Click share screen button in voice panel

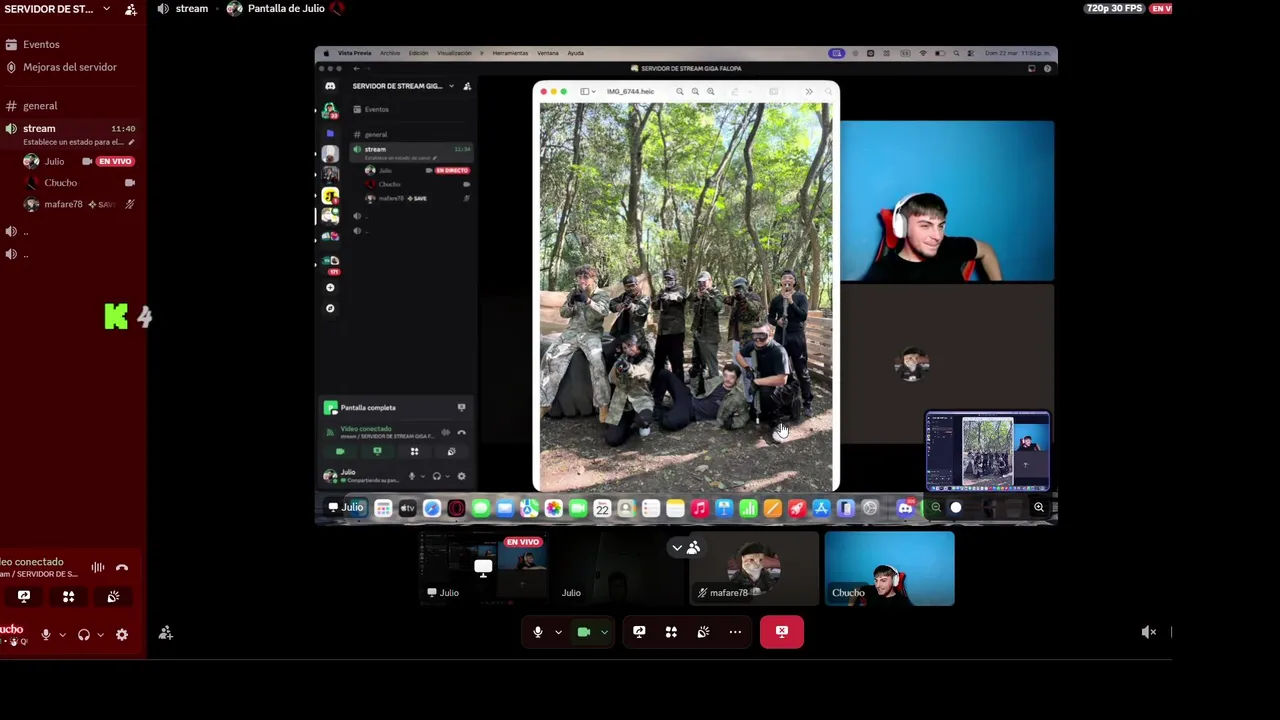point(24,597)
